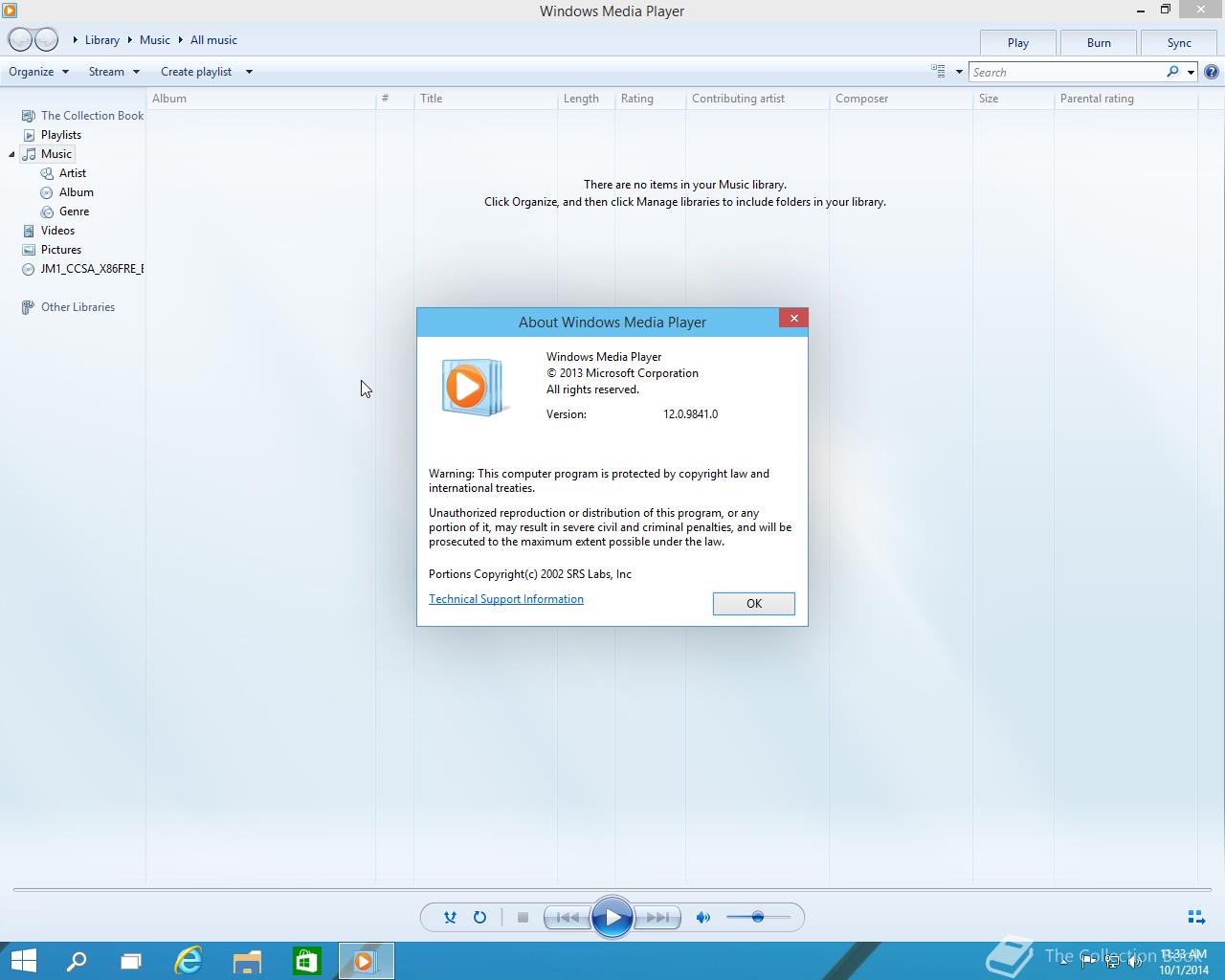
Task: Open the Store app from taskbar
Action: 306,961
